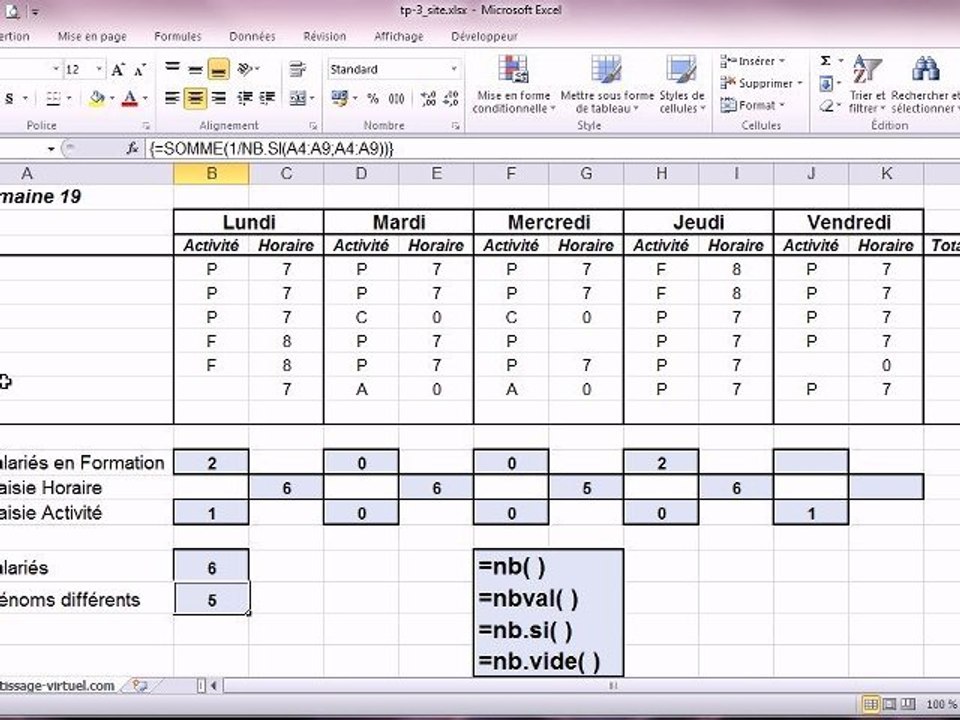Click the horizontal scrollbar left arrow

pos(214,686)
